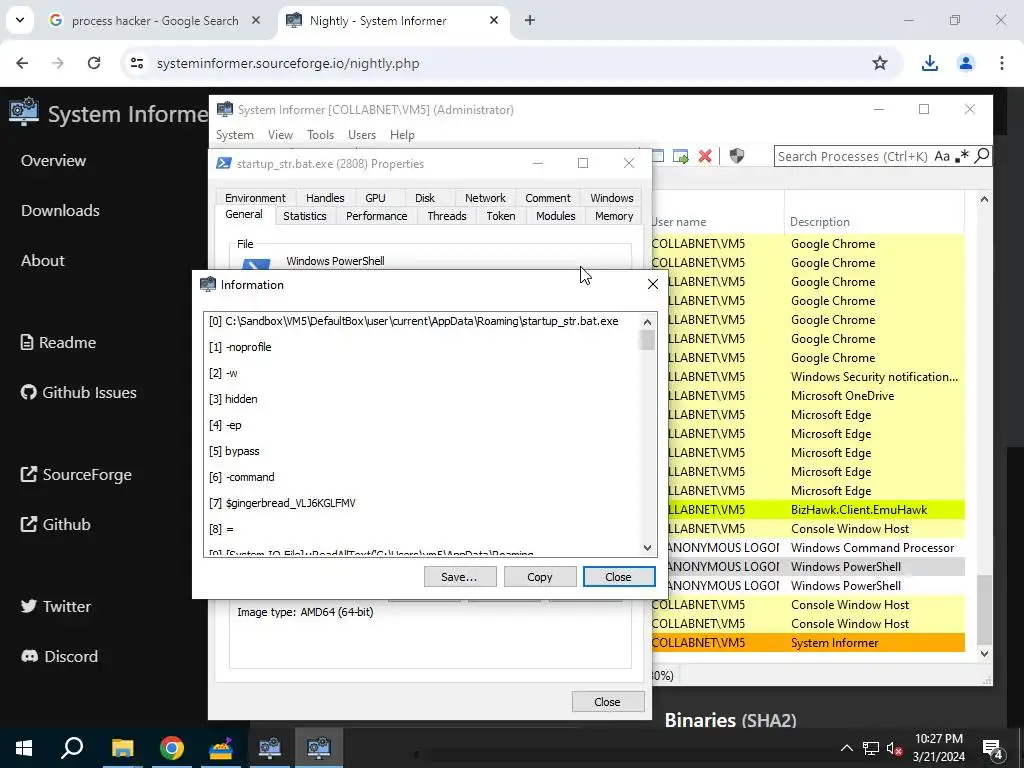Open Chrome three-dot menu
The height and width of the screenshot is (768, 1024).
(1001, 63)
